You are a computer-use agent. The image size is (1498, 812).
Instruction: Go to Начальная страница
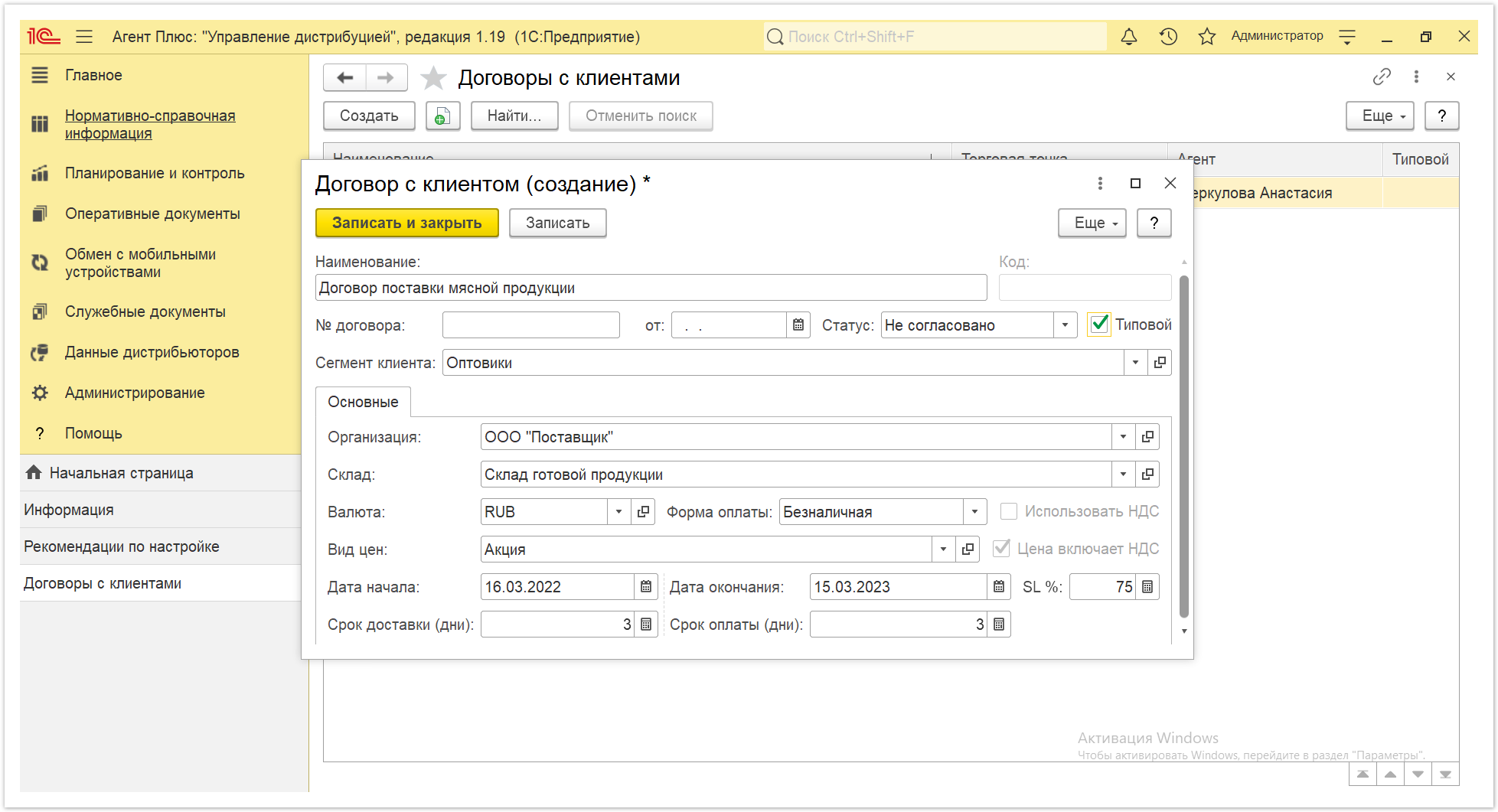pos(121,473)
